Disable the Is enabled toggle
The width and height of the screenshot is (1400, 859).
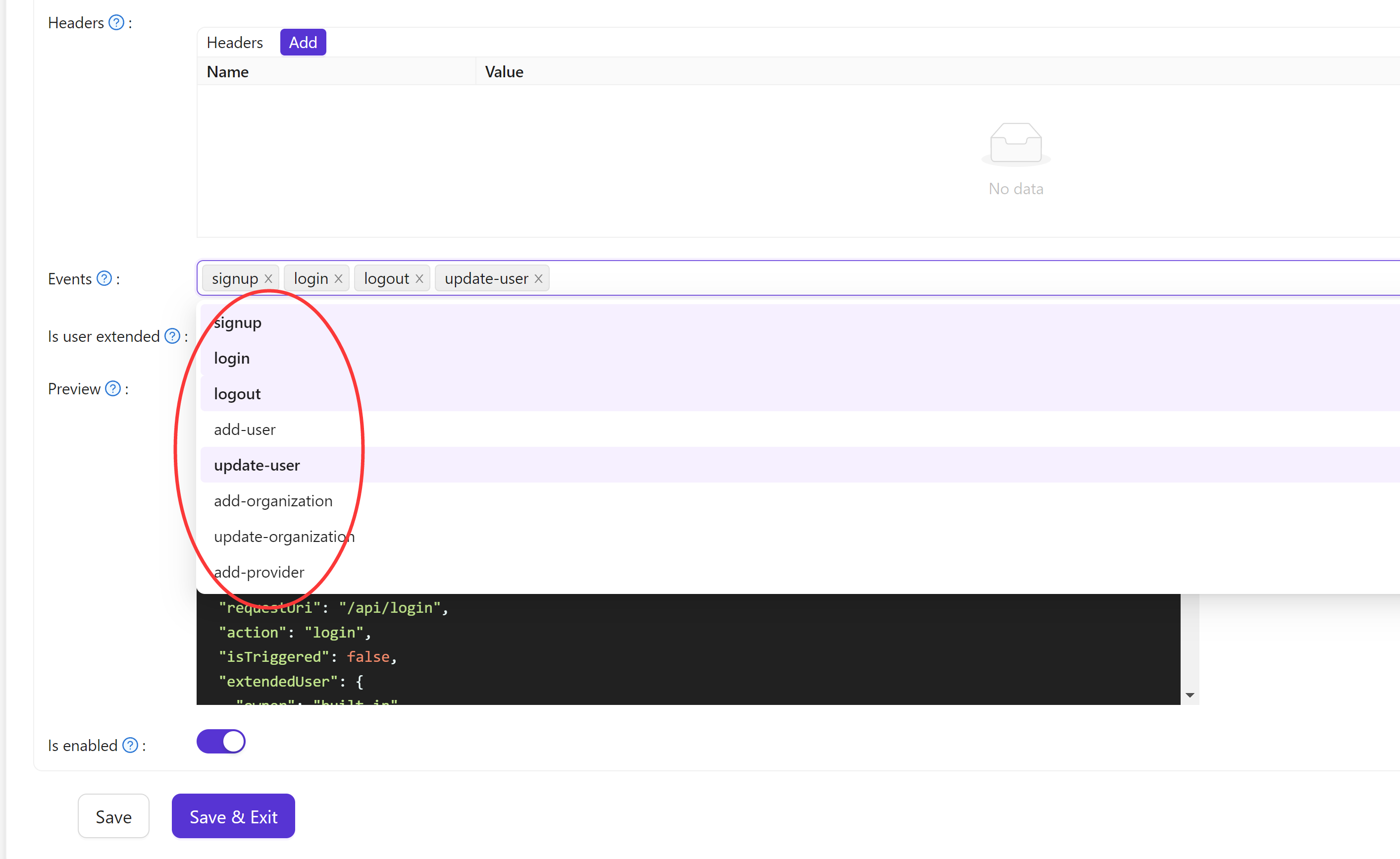[x=221, y=741]
